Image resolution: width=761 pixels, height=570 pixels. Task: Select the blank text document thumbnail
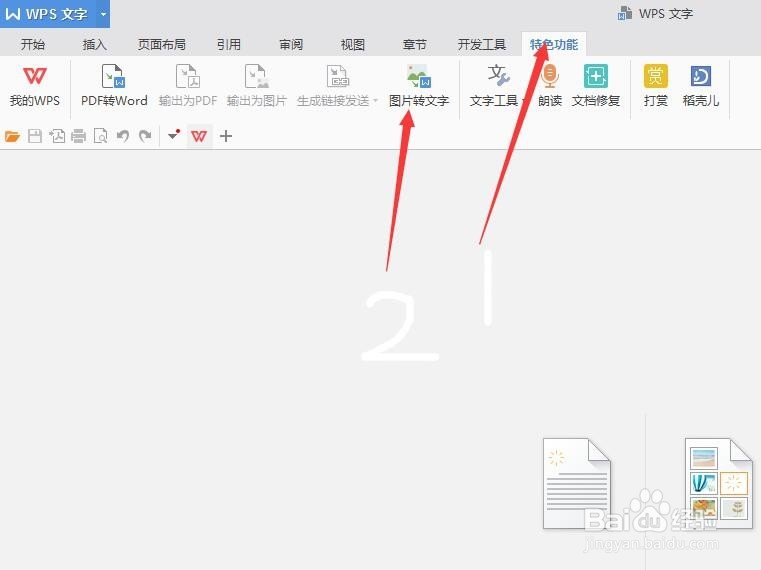point(577,483)
